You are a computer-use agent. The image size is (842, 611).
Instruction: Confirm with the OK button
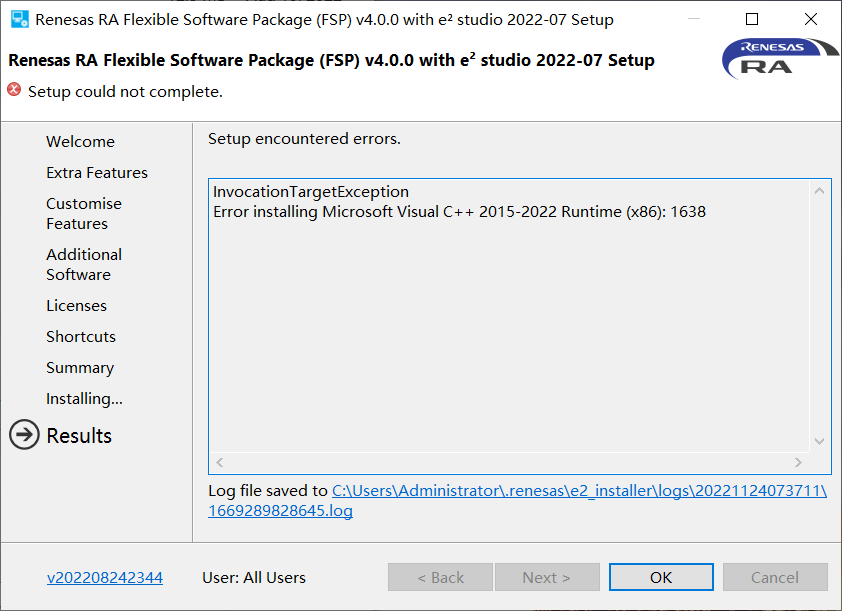tap(661, 577)
